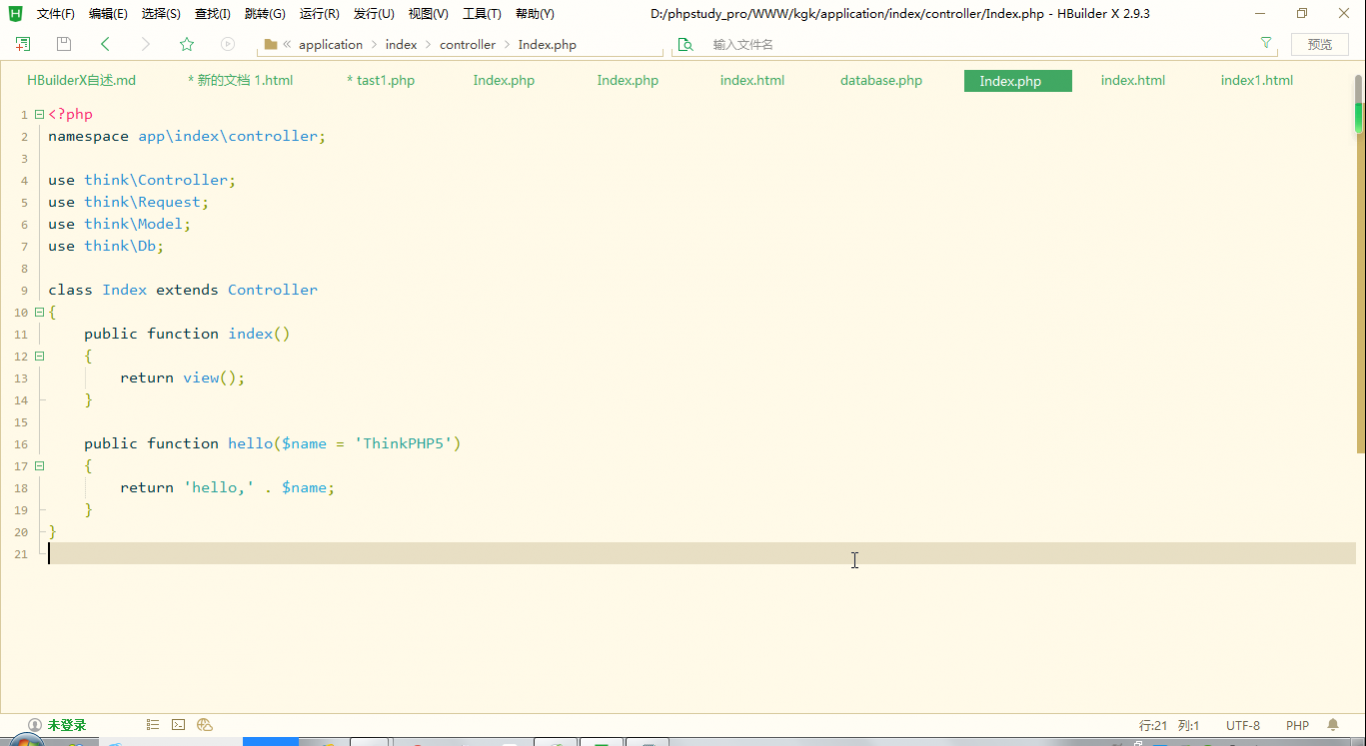Switch to the index1.html tab

(1257, 81)
